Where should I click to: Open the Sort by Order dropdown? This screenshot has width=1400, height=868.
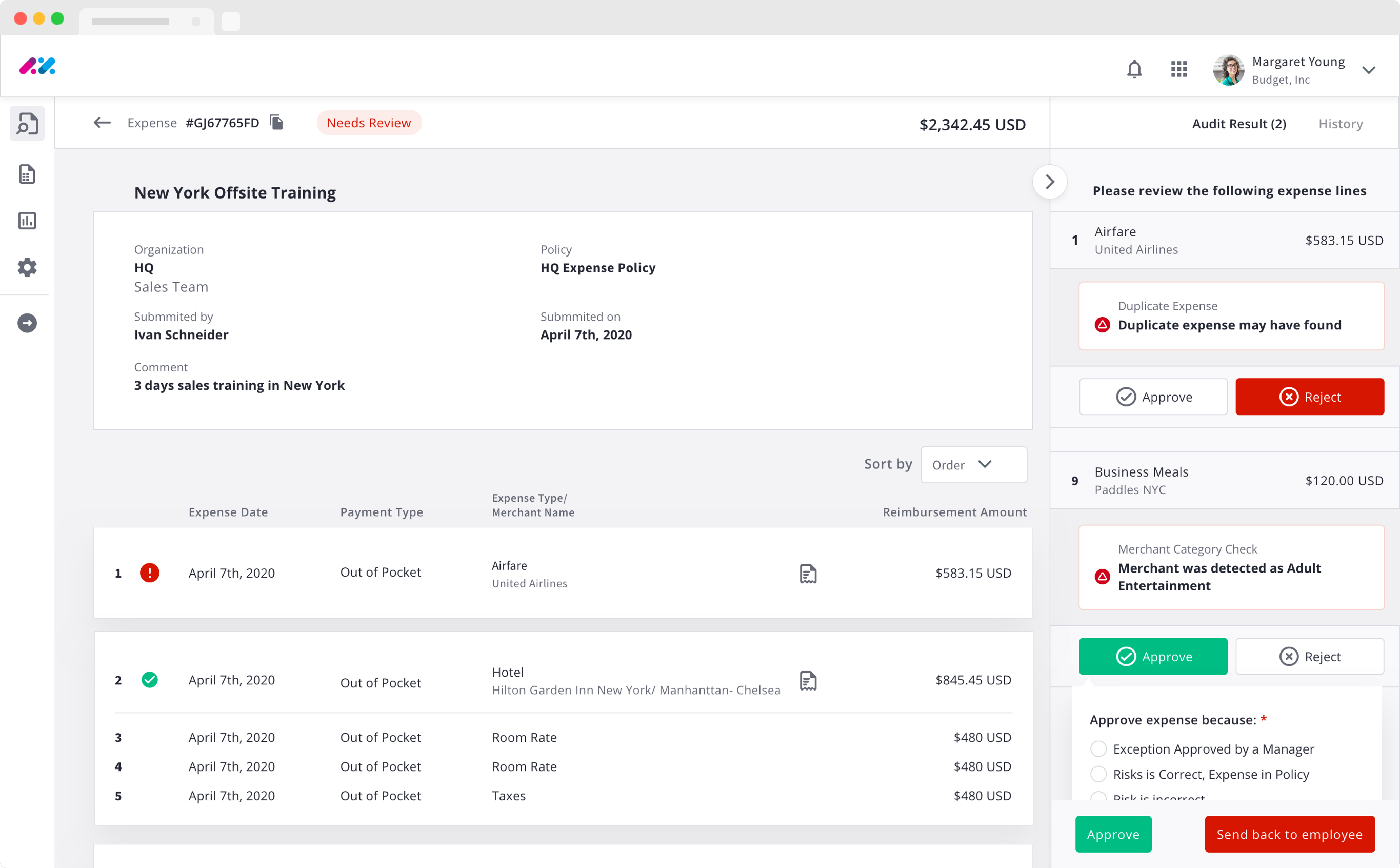point(974,464)
